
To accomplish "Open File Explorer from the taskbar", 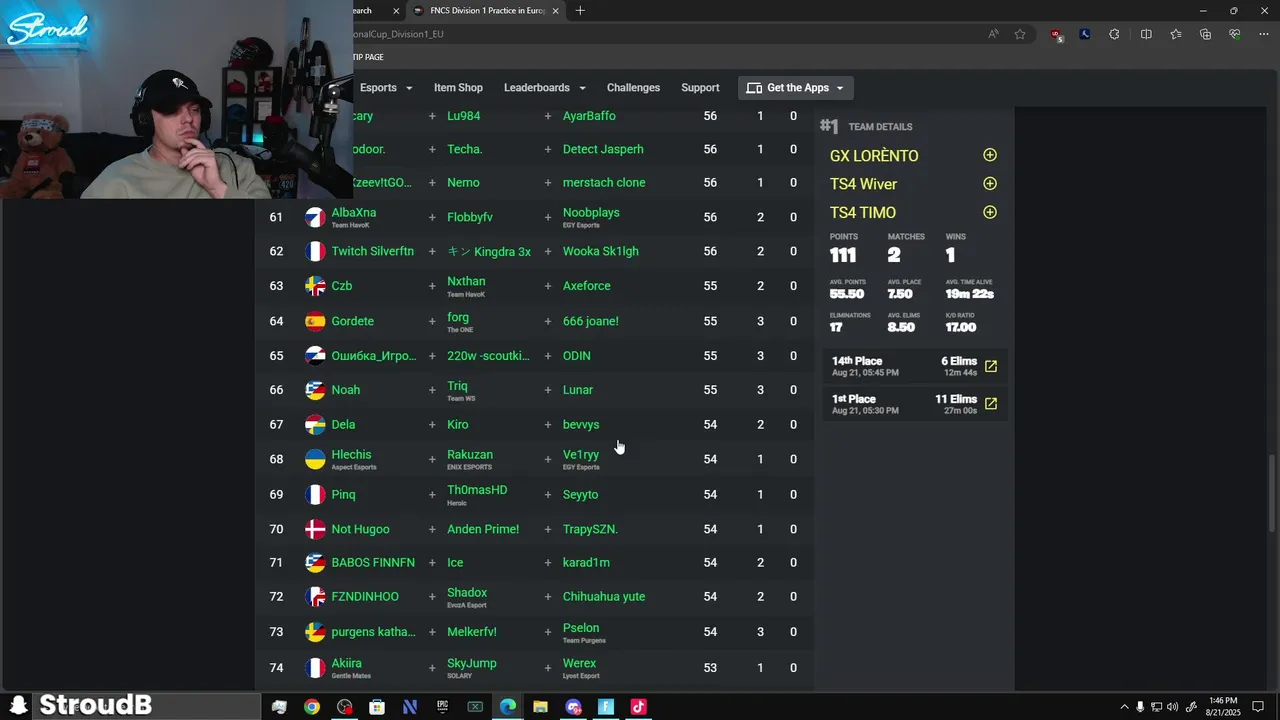I will click(540, 707).
